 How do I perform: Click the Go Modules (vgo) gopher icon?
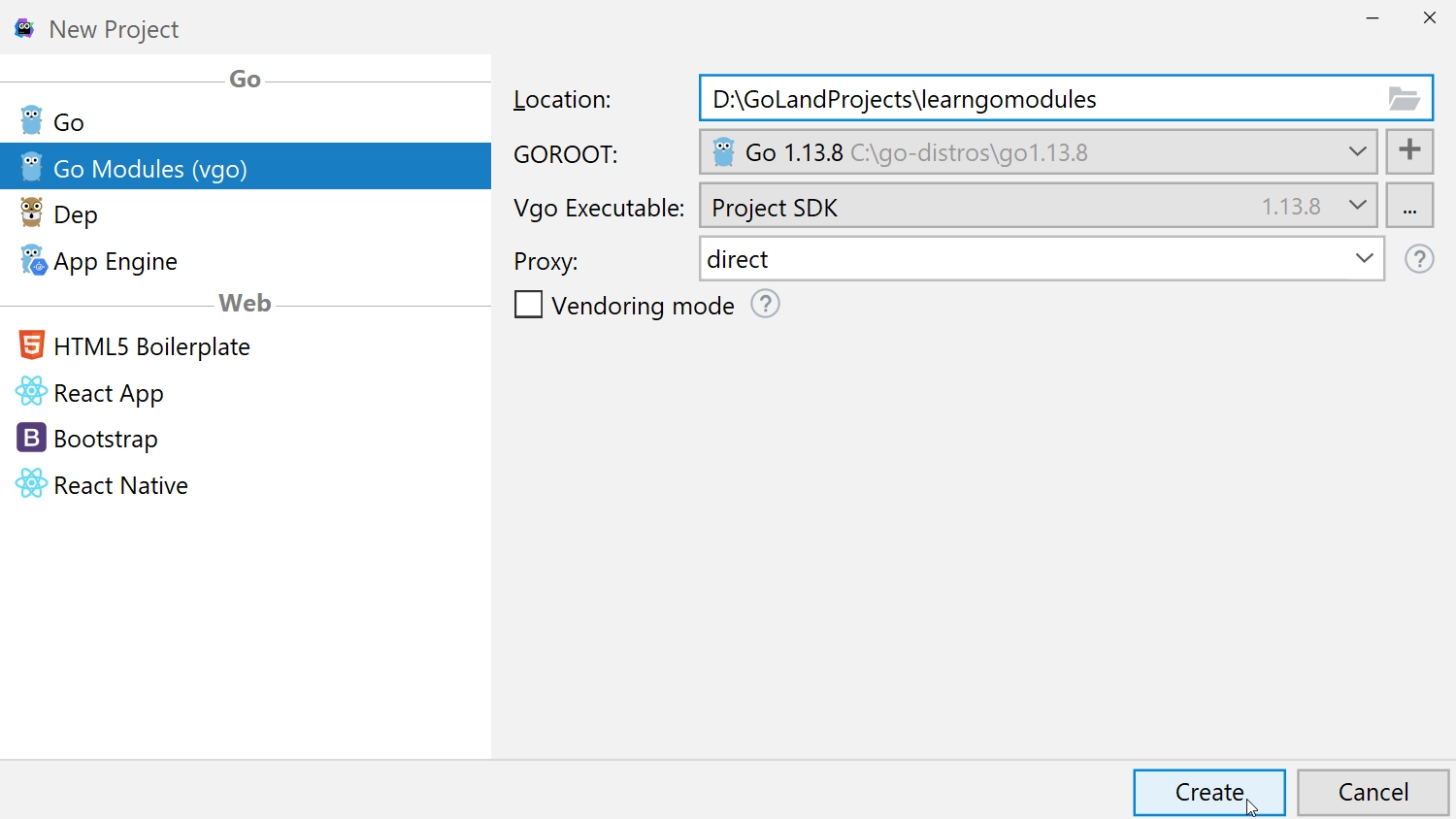click(31, 167)
